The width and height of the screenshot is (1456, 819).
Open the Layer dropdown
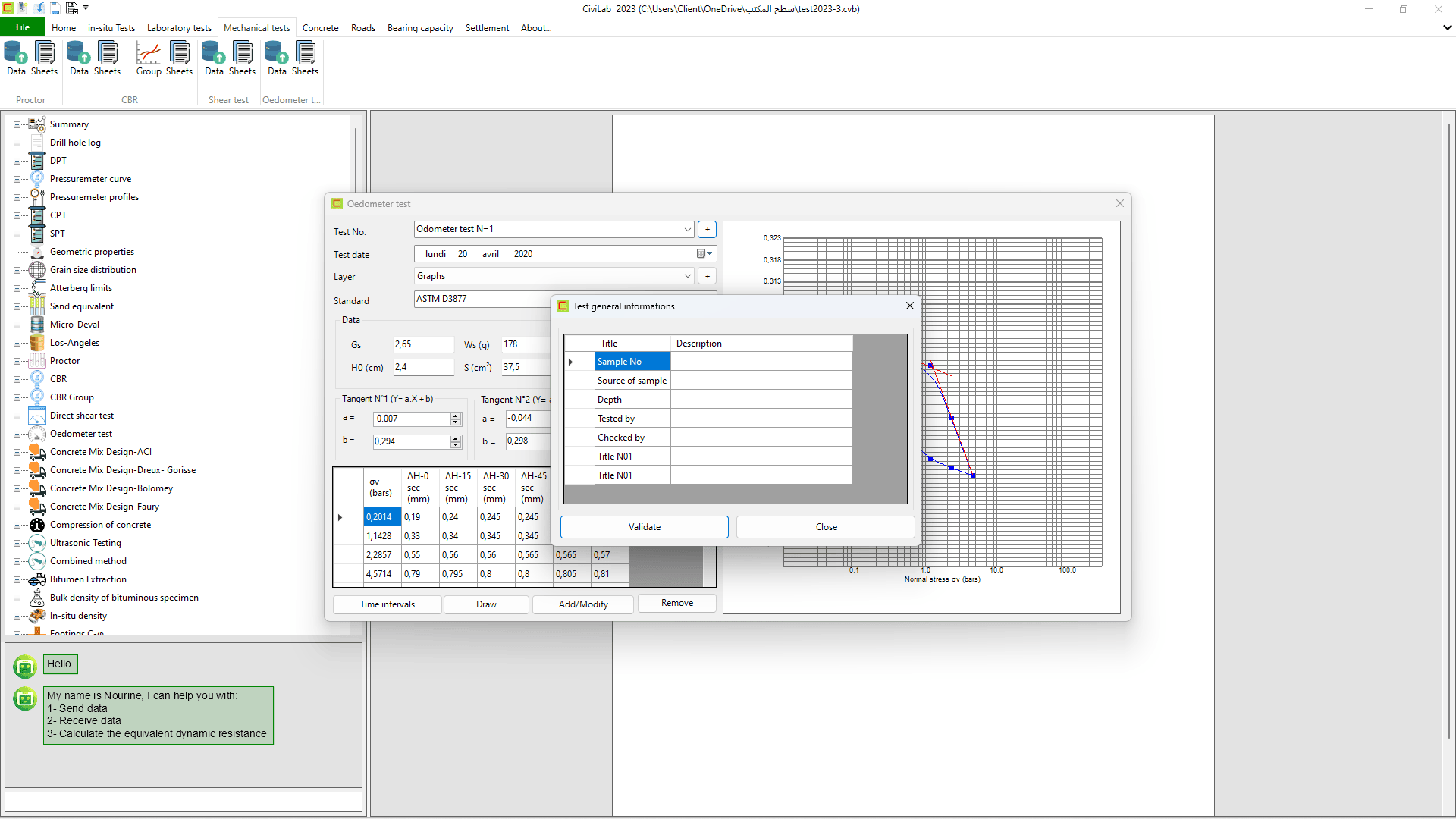pyautogui.click(x=687, y=275)
